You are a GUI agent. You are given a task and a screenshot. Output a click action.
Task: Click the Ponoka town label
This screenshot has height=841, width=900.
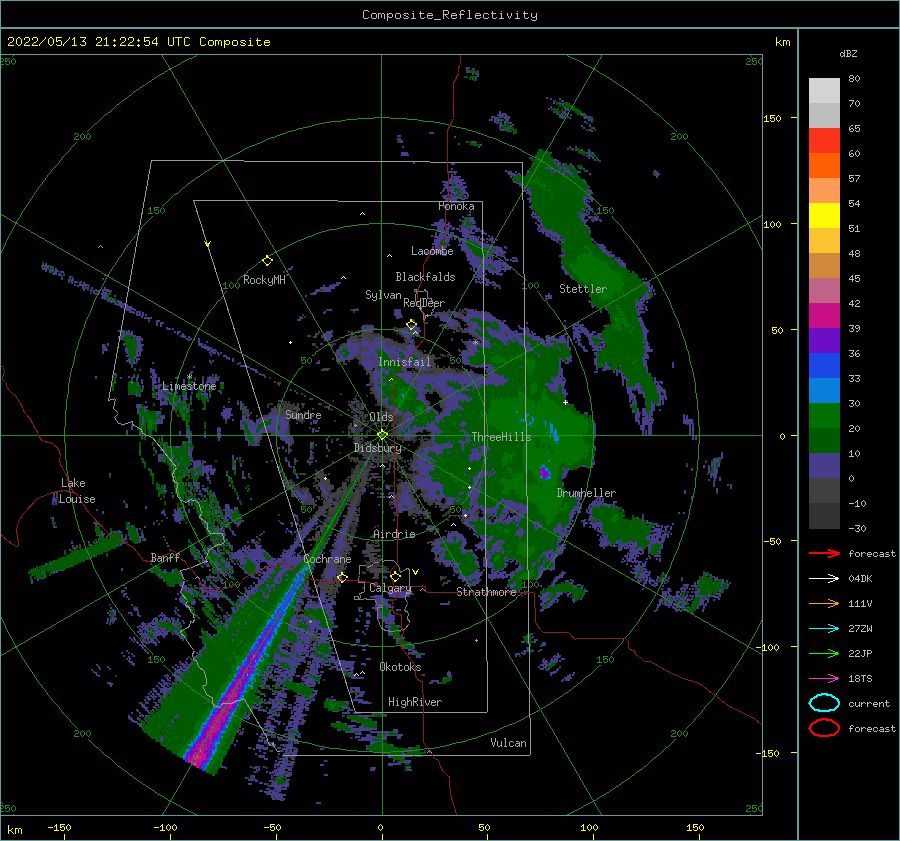pos(456,206)
